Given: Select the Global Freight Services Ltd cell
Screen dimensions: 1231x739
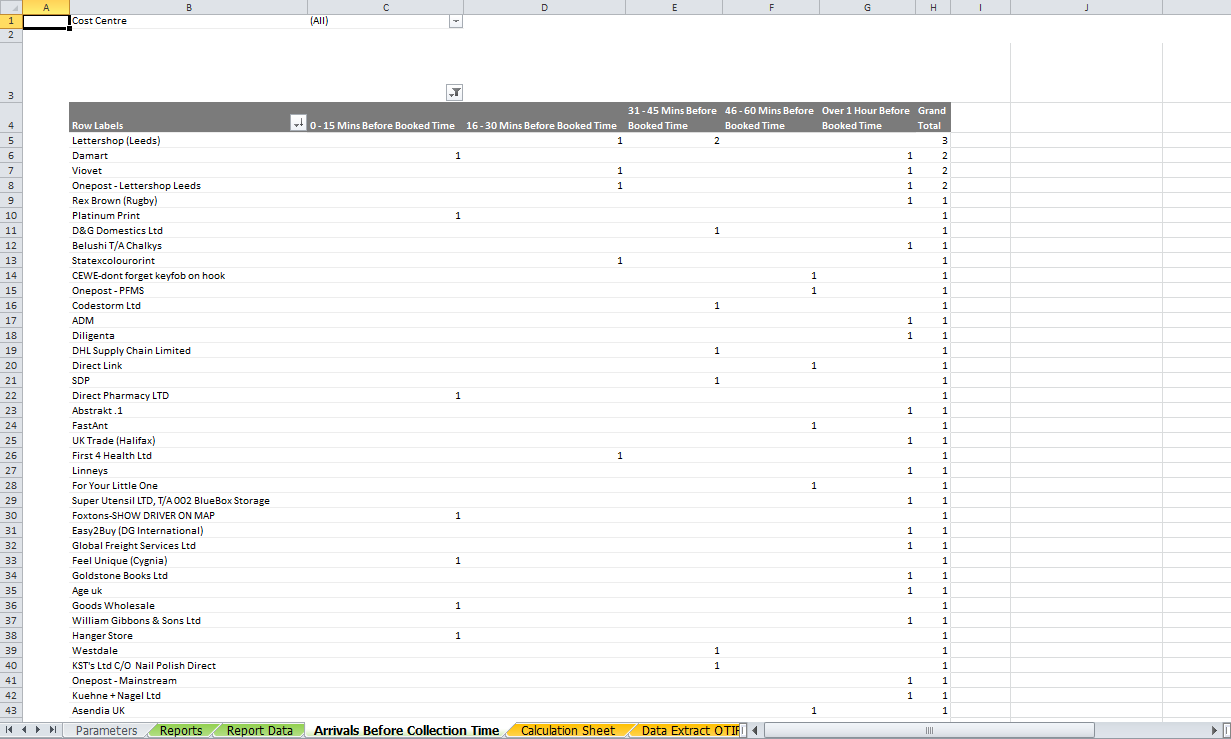Looking at the screenshot, I should [188, 546].
